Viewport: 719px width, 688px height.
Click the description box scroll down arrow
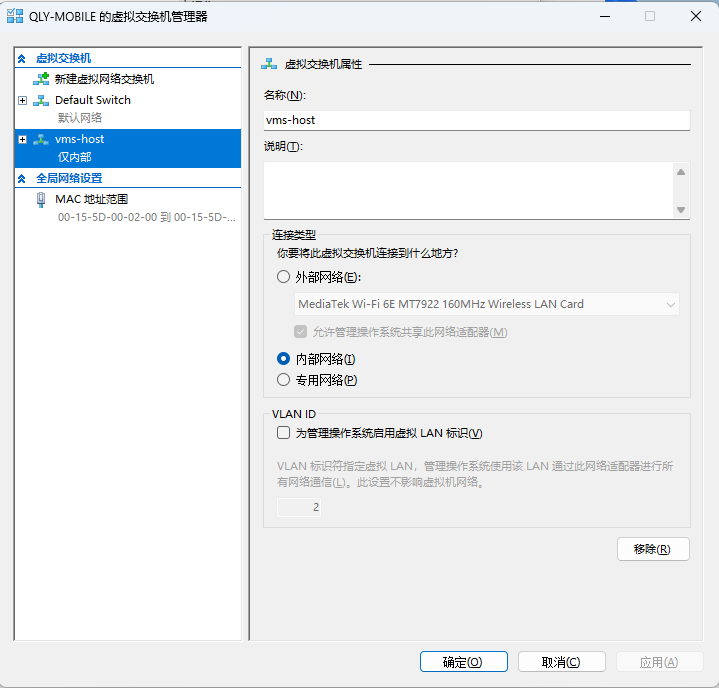pyautogui.click(x=681, y=210)
